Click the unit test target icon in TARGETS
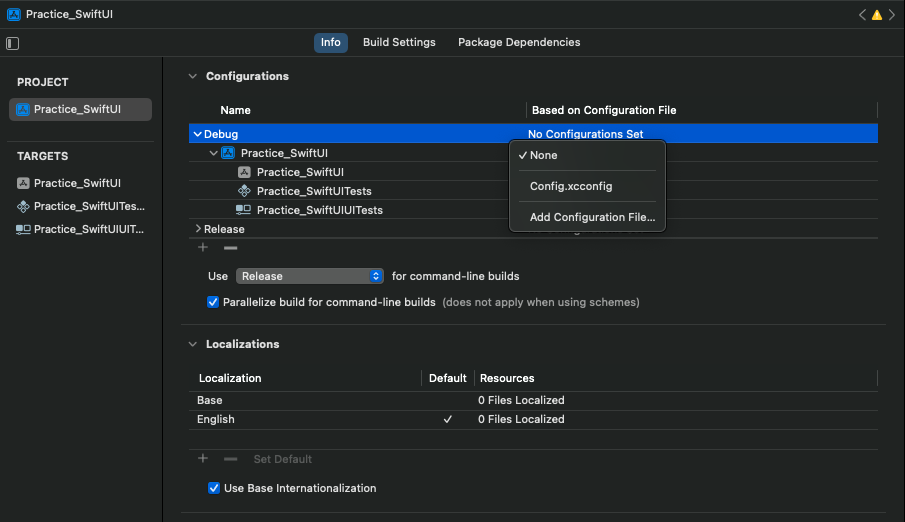Viewport: 905px width, 522px height. [23, 206]
